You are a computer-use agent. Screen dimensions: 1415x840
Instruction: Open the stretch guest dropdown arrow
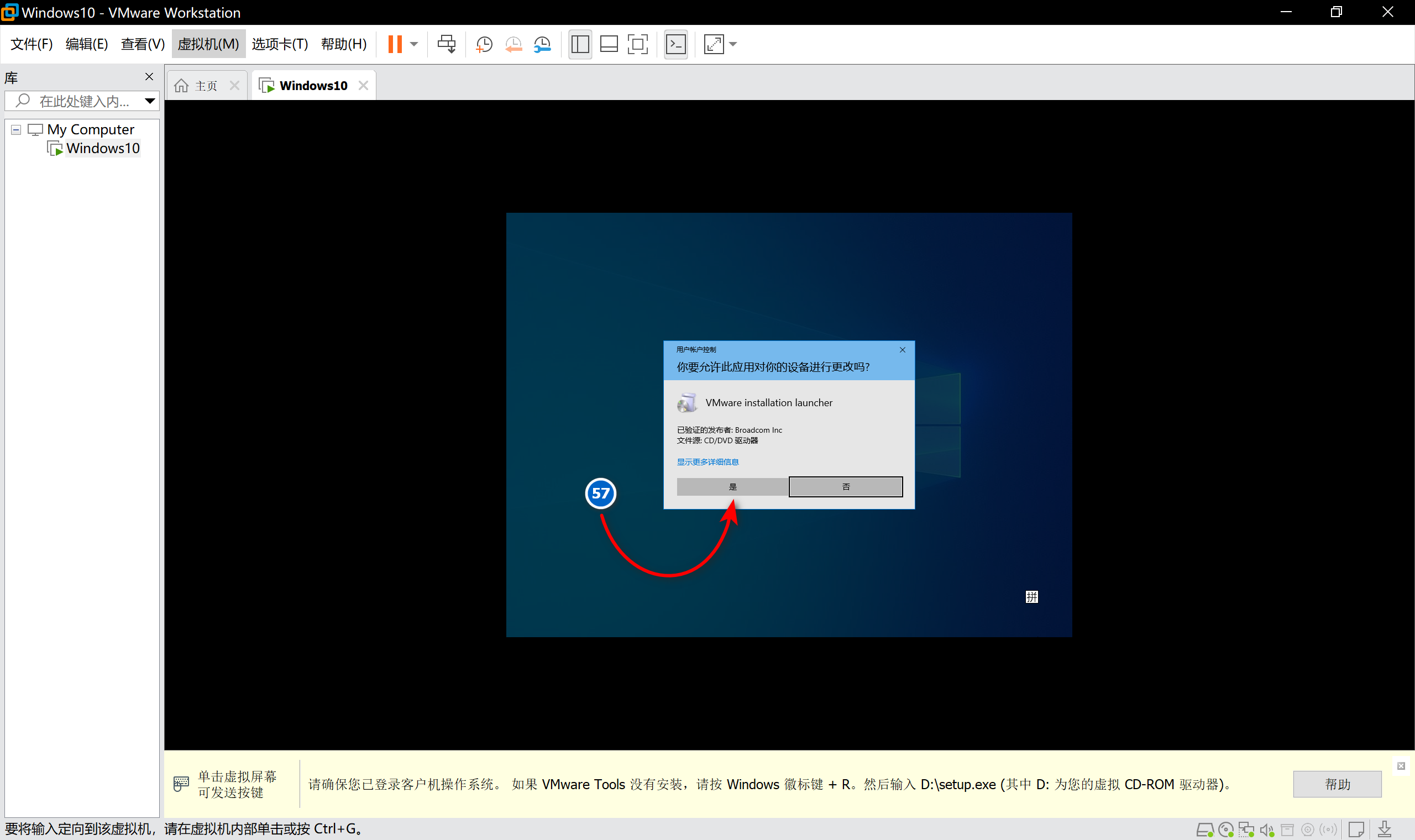[733, 44]
